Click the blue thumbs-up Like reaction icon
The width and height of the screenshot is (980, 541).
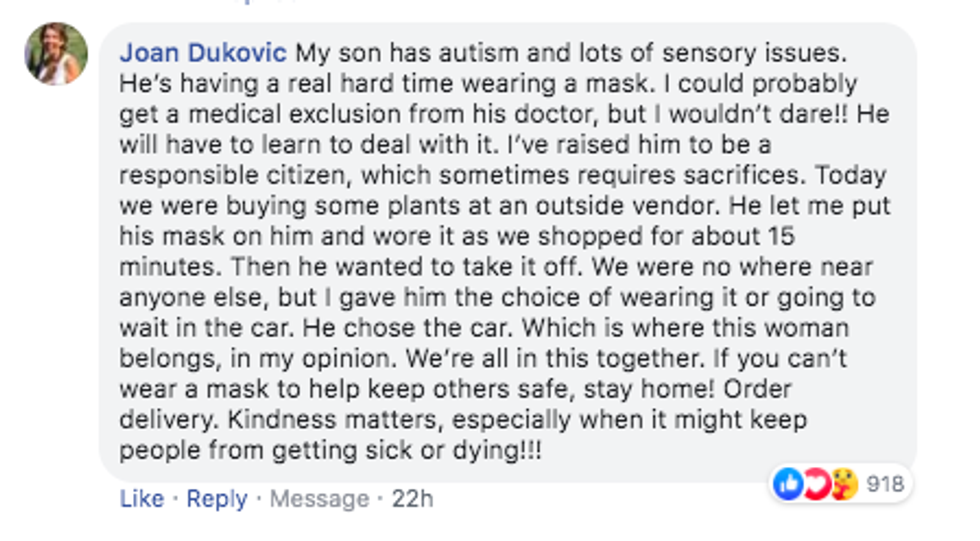pyautogui.click(x=787, y=484)
